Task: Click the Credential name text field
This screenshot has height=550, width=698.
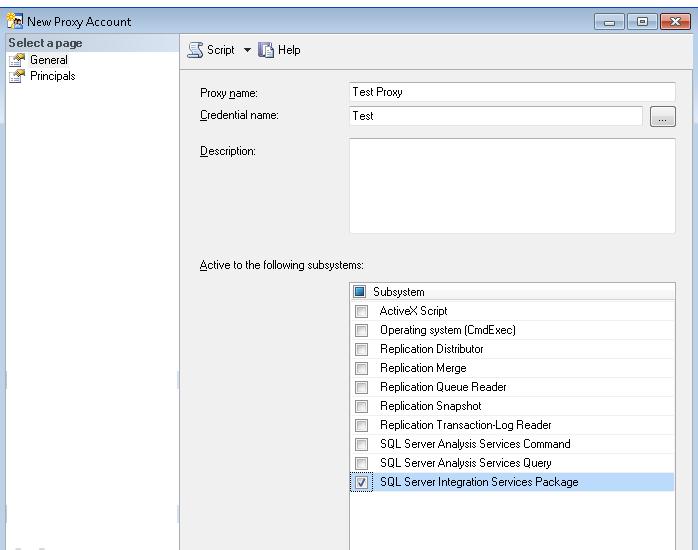Action: tap(494, 116)
